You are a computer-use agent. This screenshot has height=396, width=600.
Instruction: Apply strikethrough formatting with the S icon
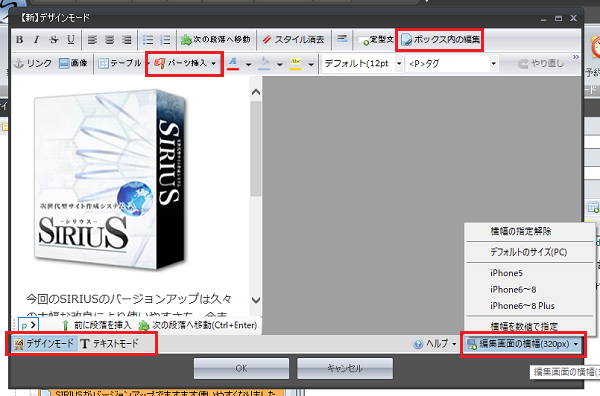pos(54,39)
